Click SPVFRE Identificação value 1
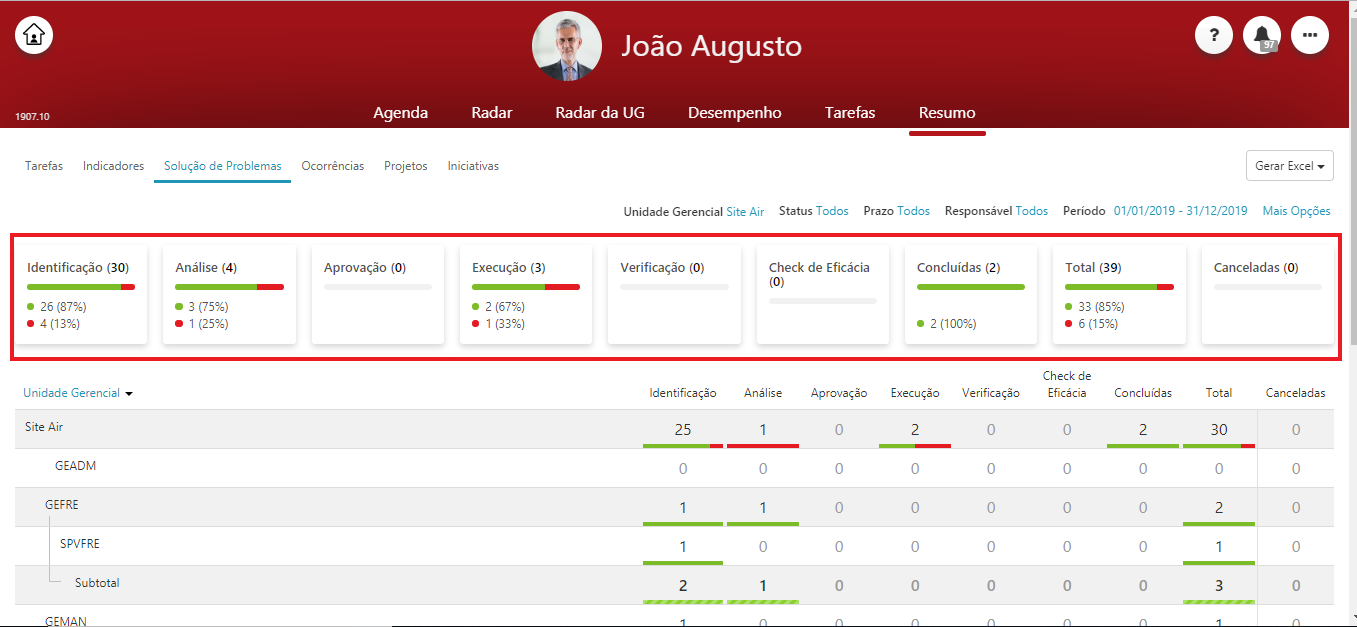1357x627 pixels. [x=683, y=547]
